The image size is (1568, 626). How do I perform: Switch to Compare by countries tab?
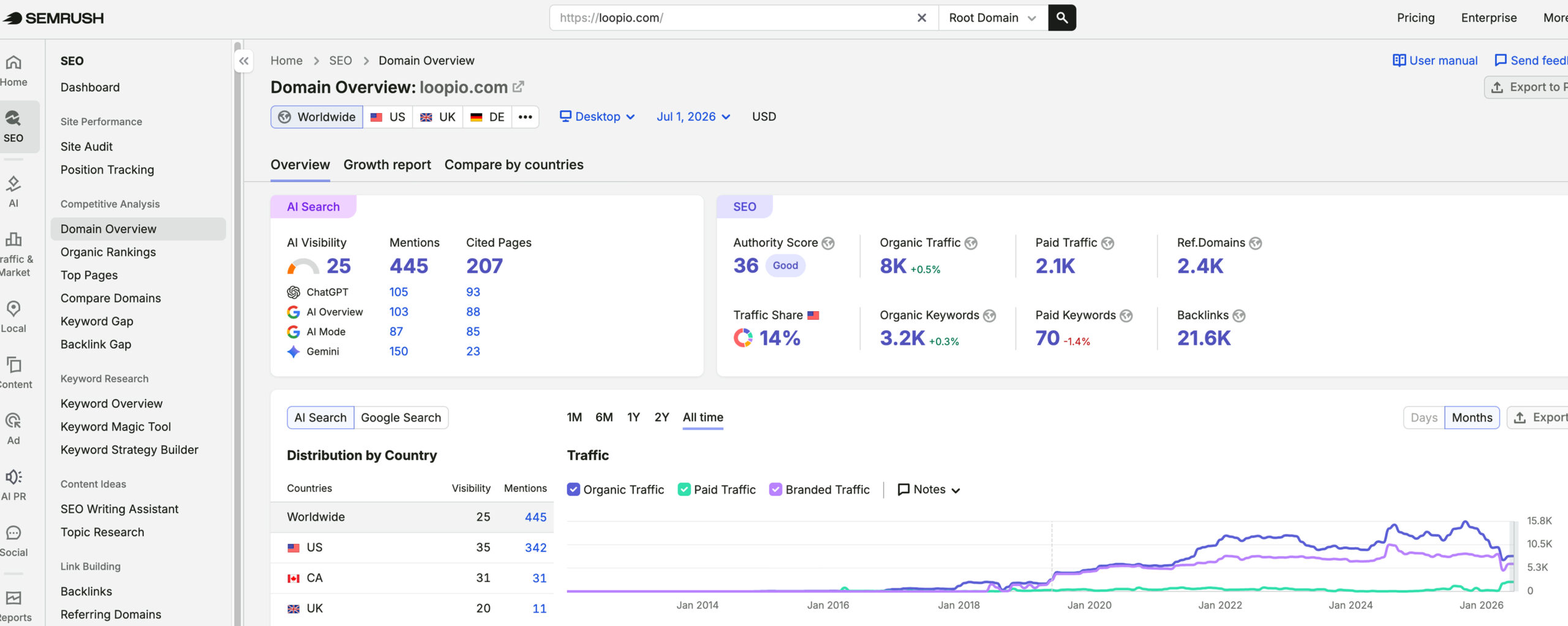click(x=514, y=165)
